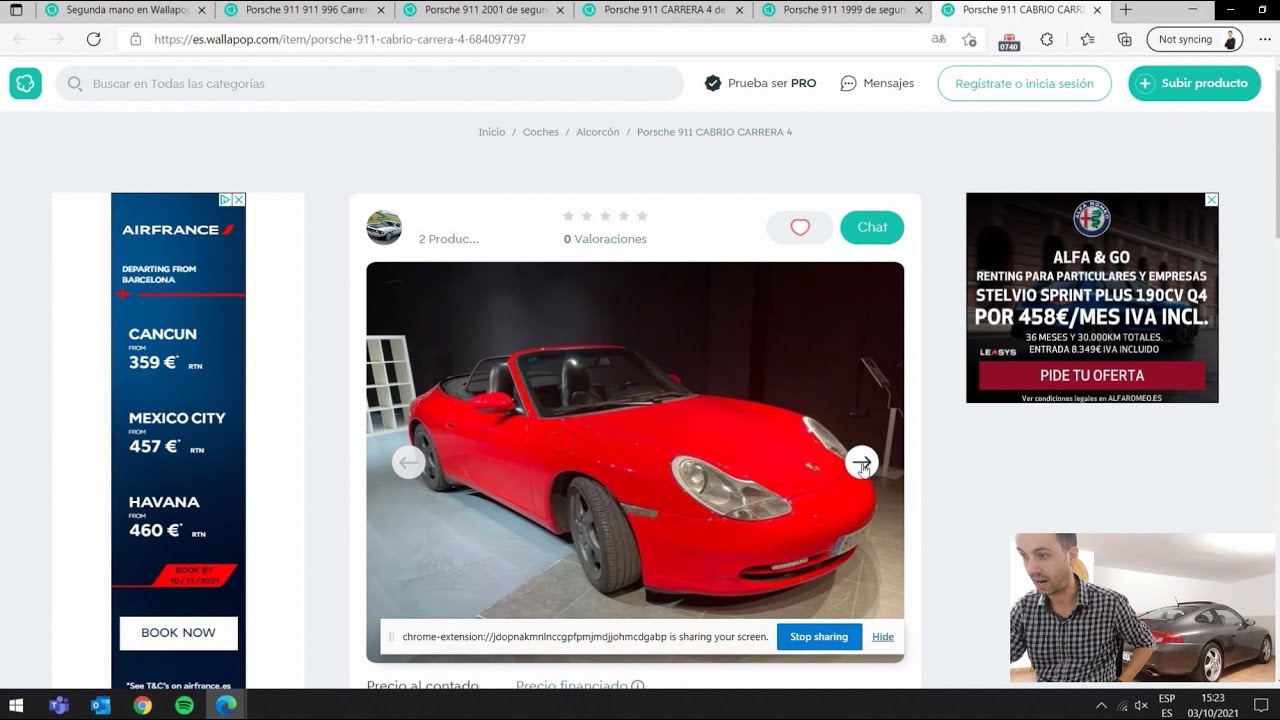Click the '2 Produc...' seller products text

pos(449,239)
